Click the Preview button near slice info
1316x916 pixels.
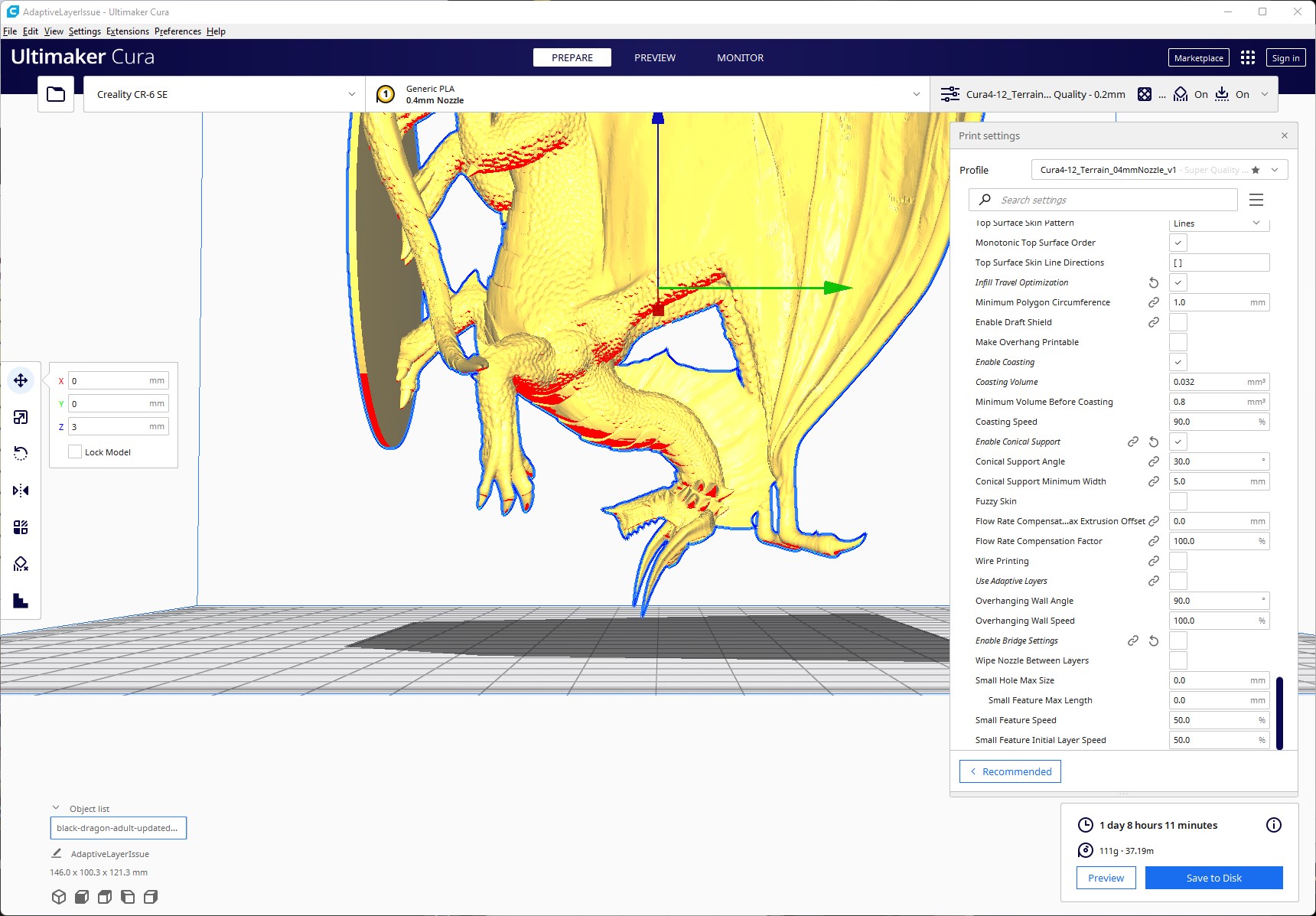point(1106,878)
